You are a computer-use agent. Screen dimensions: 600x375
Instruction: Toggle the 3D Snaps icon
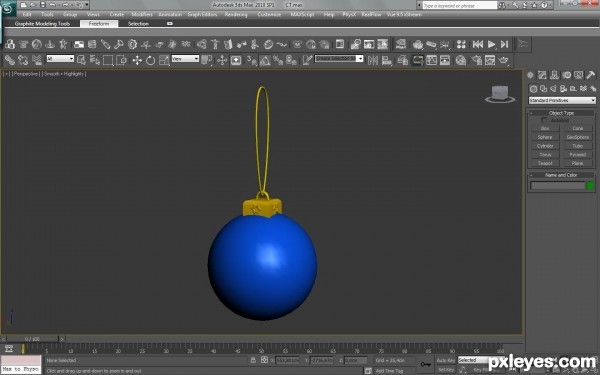[x=251, y=60]
